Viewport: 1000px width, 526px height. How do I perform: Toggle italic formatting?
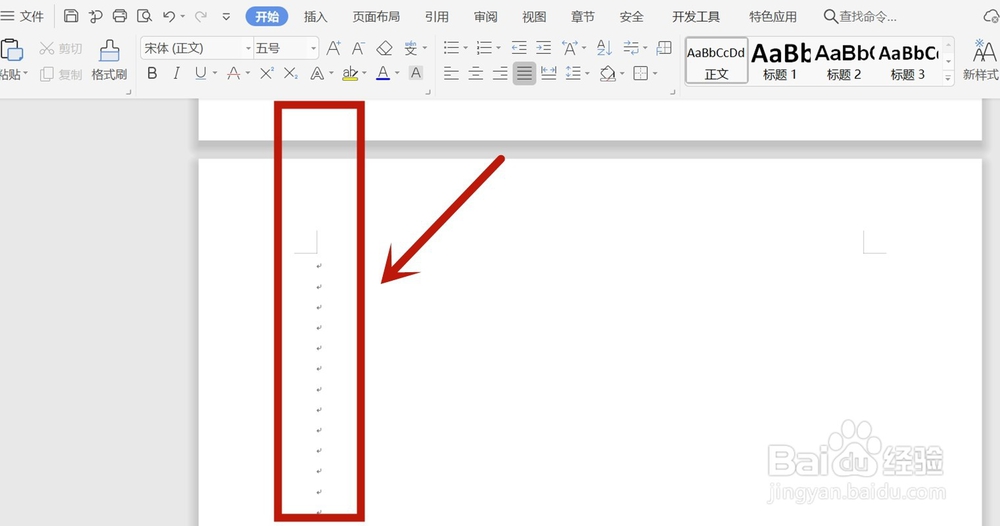coord(176,73)
